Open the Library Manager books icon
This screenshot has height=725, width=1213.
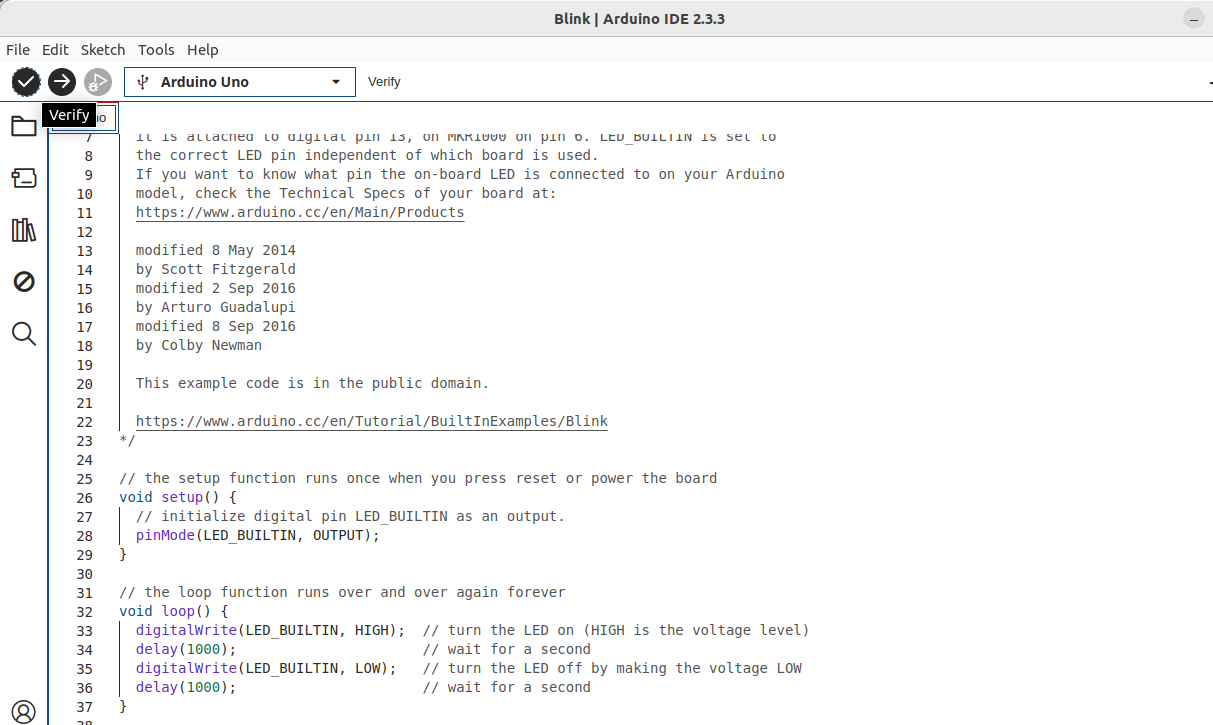click(24, 230)
